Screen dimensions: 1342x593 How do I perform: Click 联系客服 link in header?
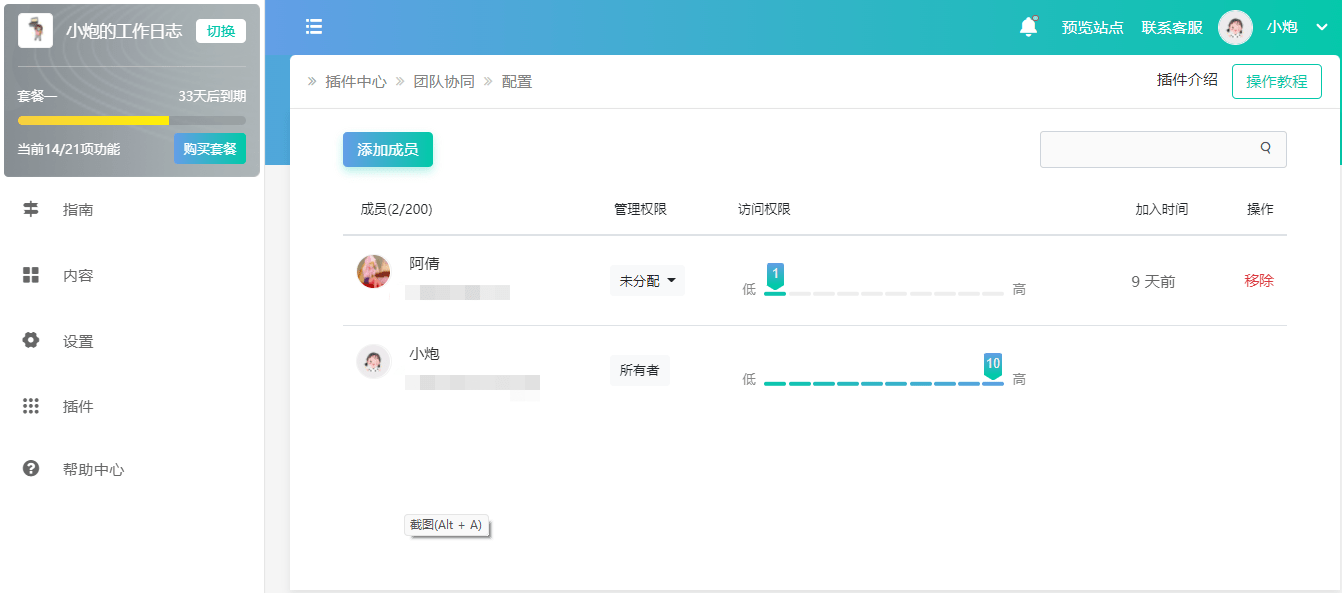click(1172, 28)
